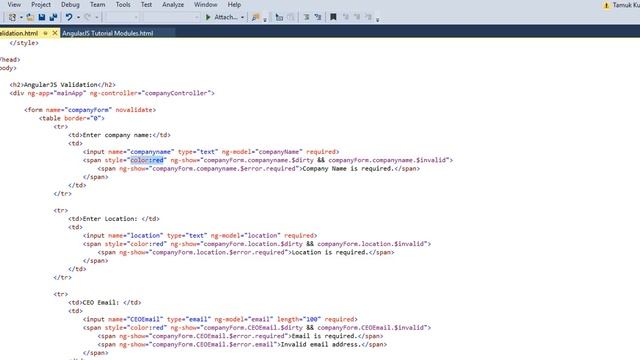Click "CEO Email:" cell text

(x=101, y=302)
